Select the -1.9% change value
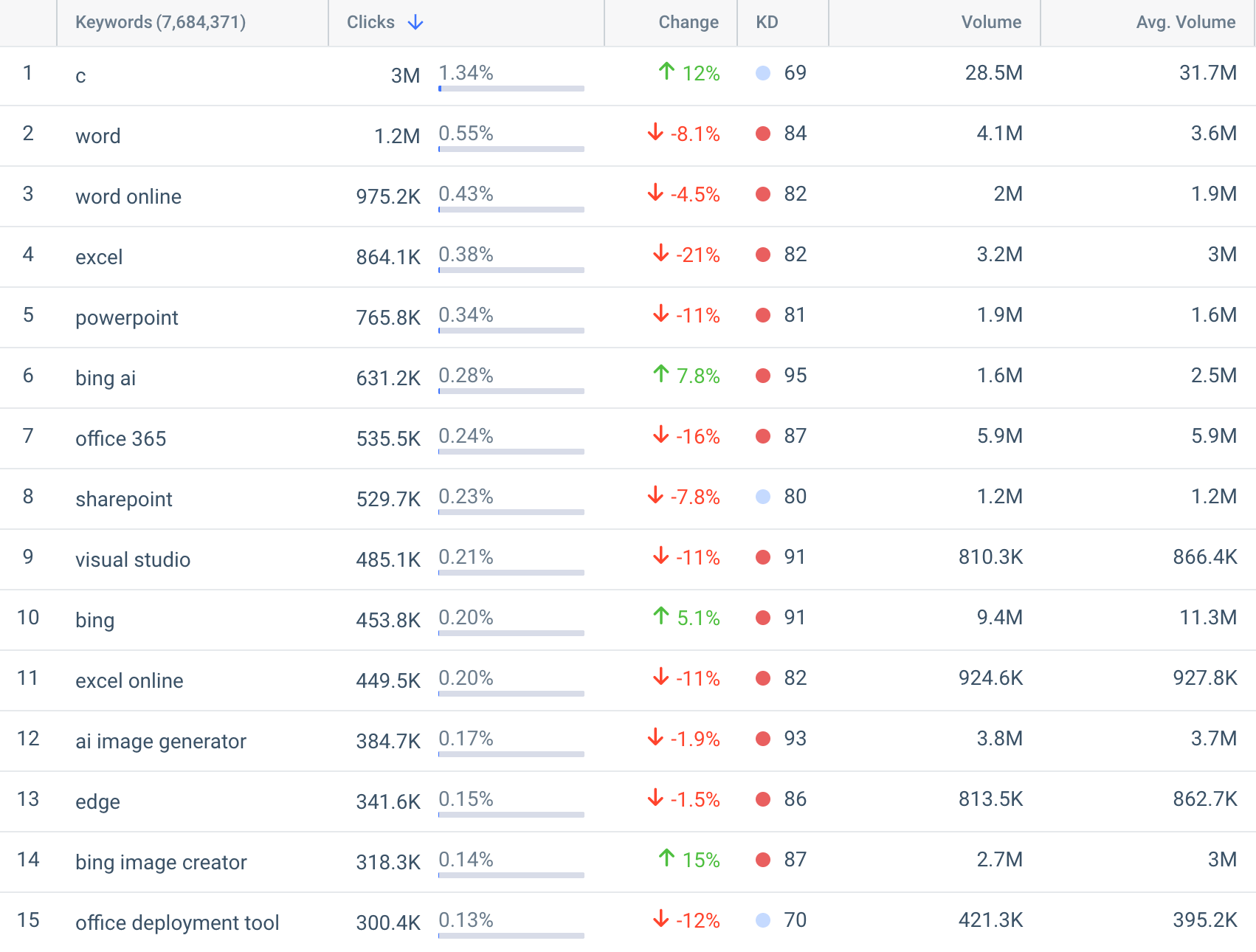 694,739
